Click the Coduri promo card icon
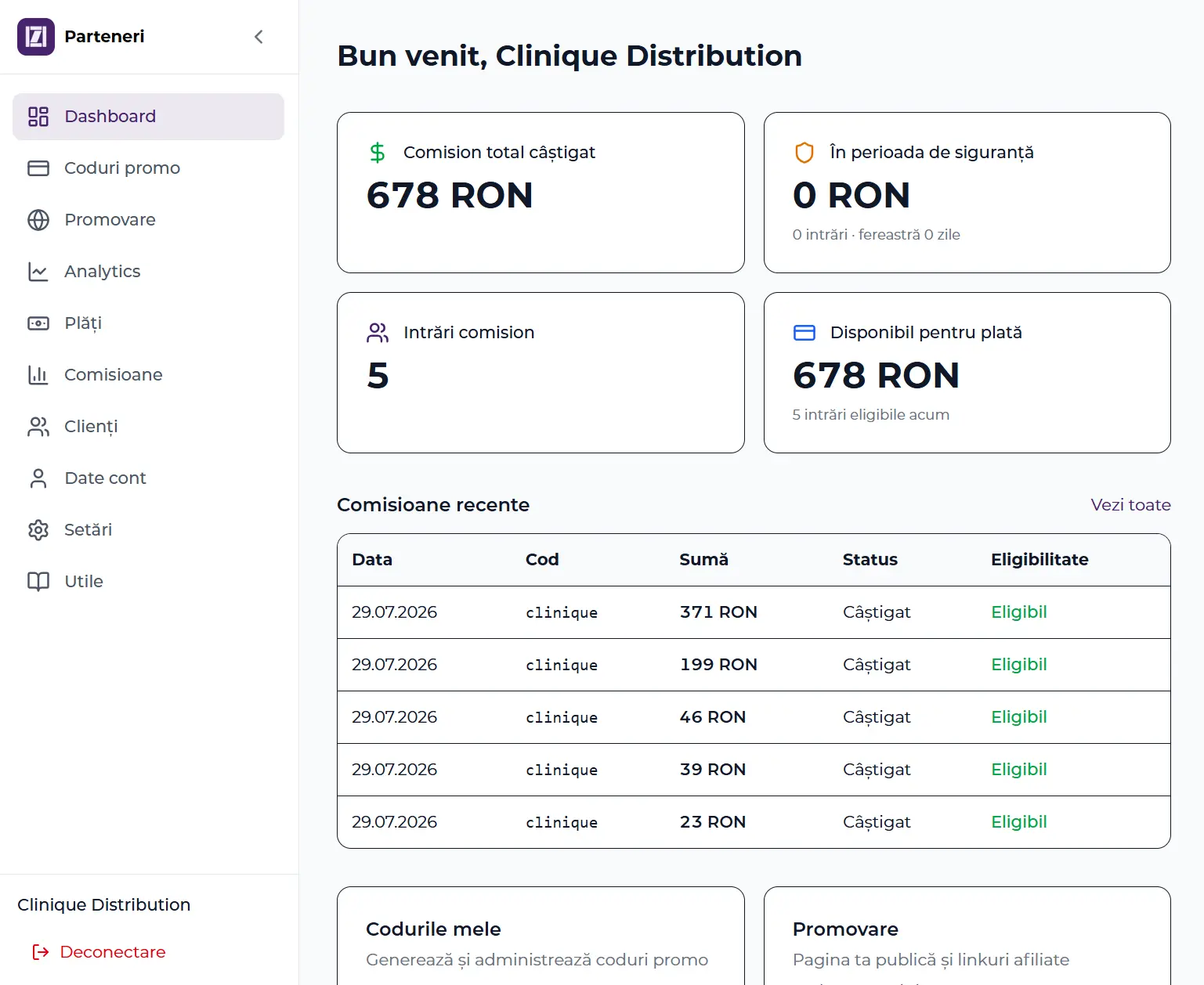Viewport: 1204px width, 985px height. pos(38,168)
